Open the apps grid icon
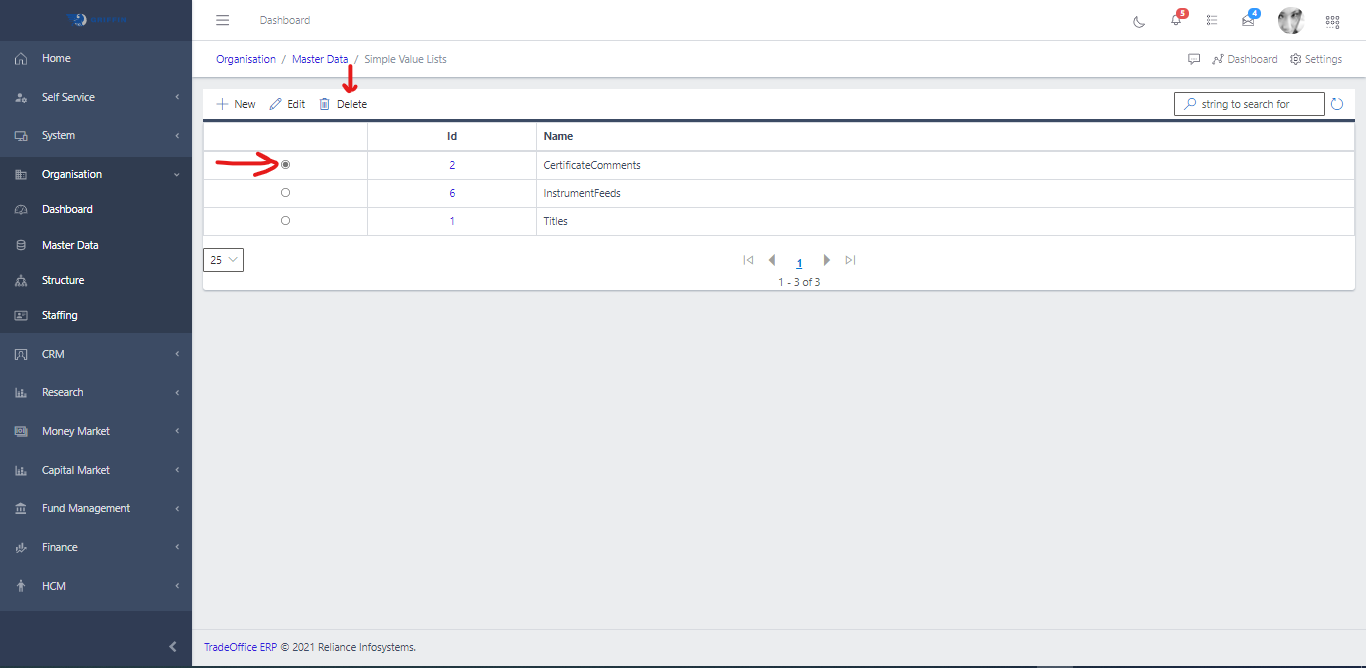 coord(1332,21)
